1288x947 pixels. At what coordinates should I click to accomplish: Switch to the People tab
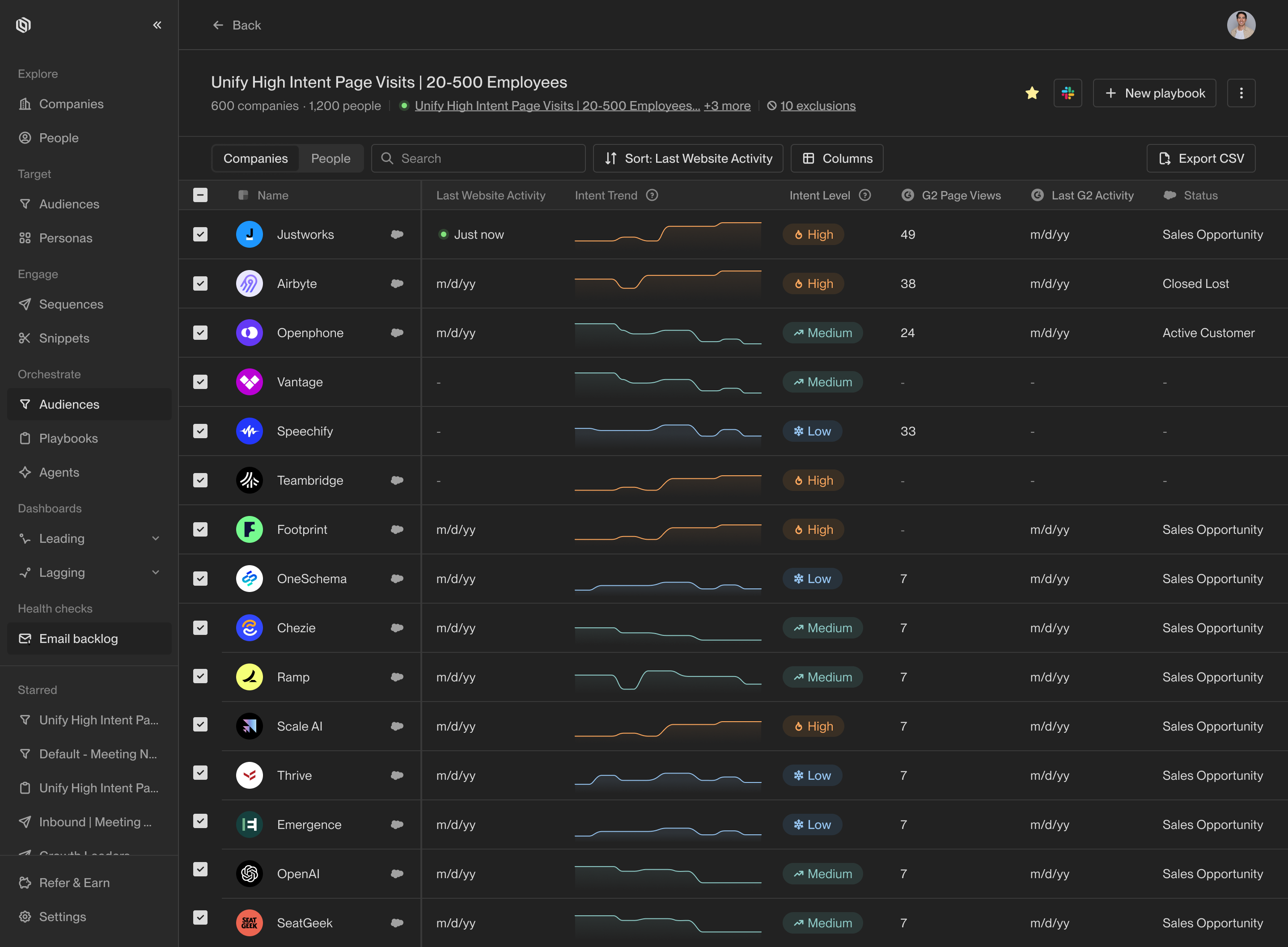[330, 158]
